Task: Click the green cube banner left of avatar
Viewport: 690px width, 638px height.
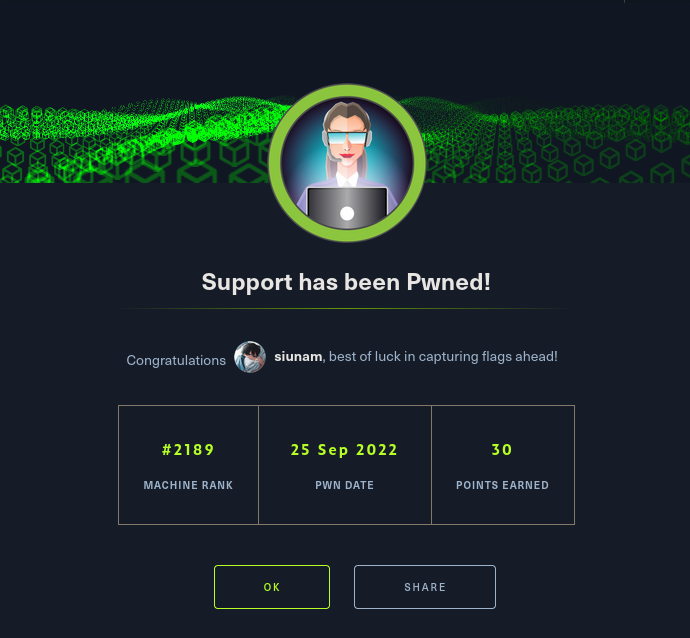Action: (134, 140)
